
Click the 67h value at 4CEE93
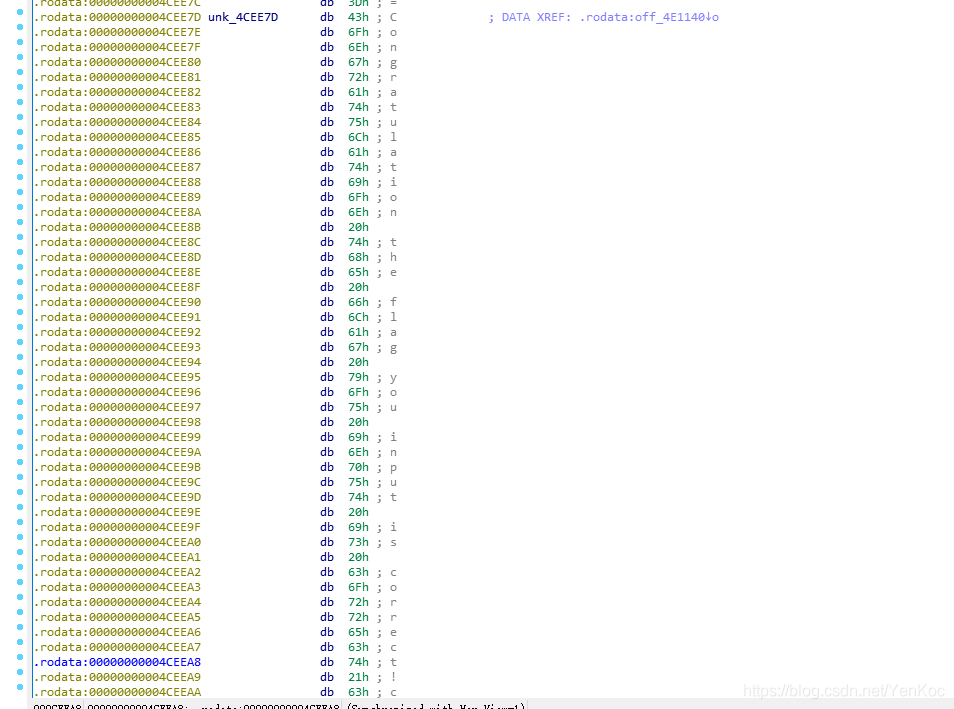pyautogui.click(x=358, y=347)
